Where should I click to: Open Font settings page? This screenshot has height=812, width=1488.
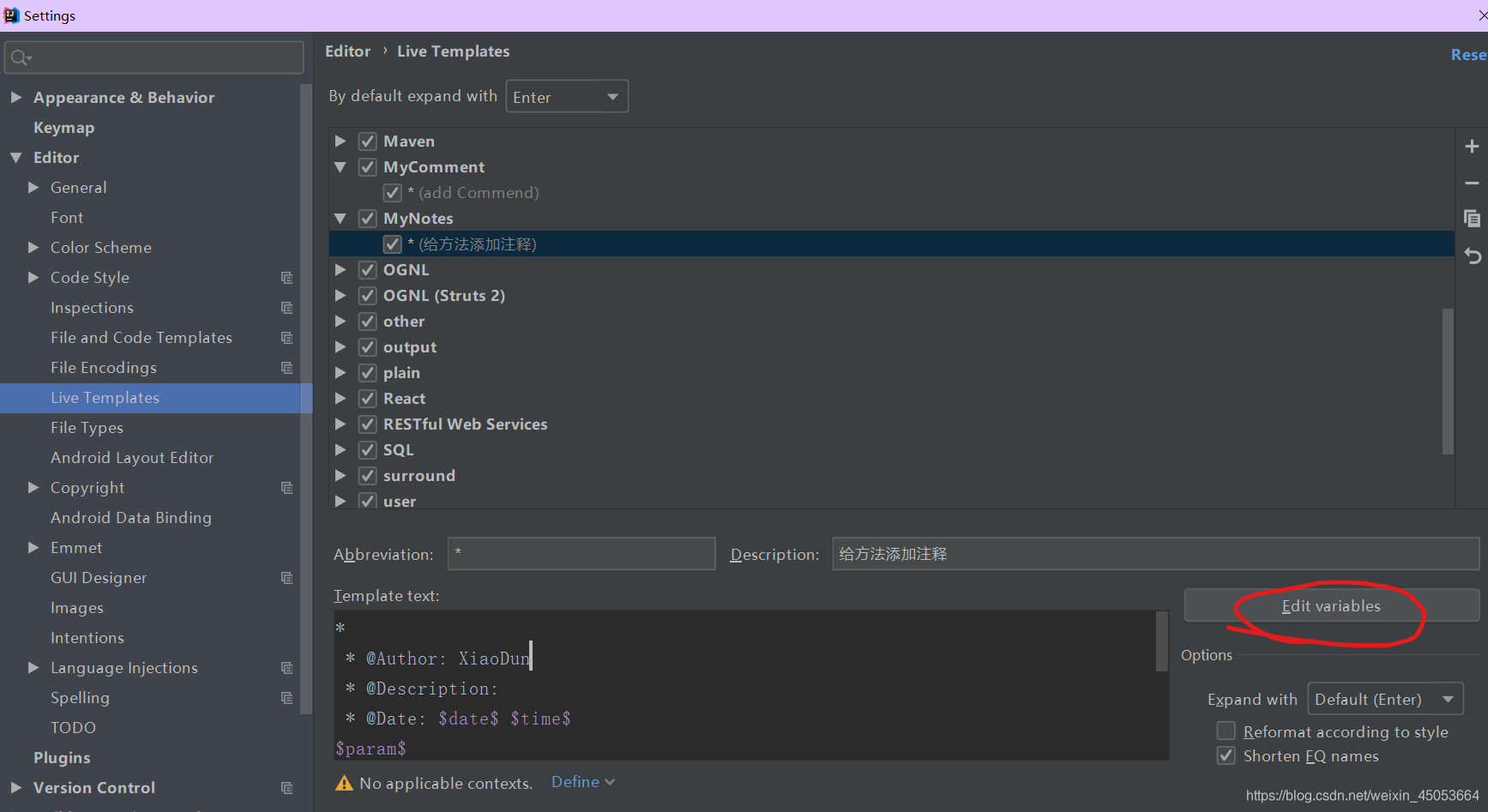click(x=67, y=218)
